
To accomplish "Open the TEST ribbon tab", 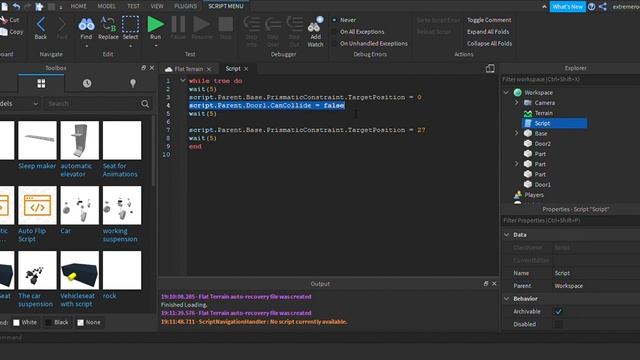I will pyautogui.click(x=133, y=6).
